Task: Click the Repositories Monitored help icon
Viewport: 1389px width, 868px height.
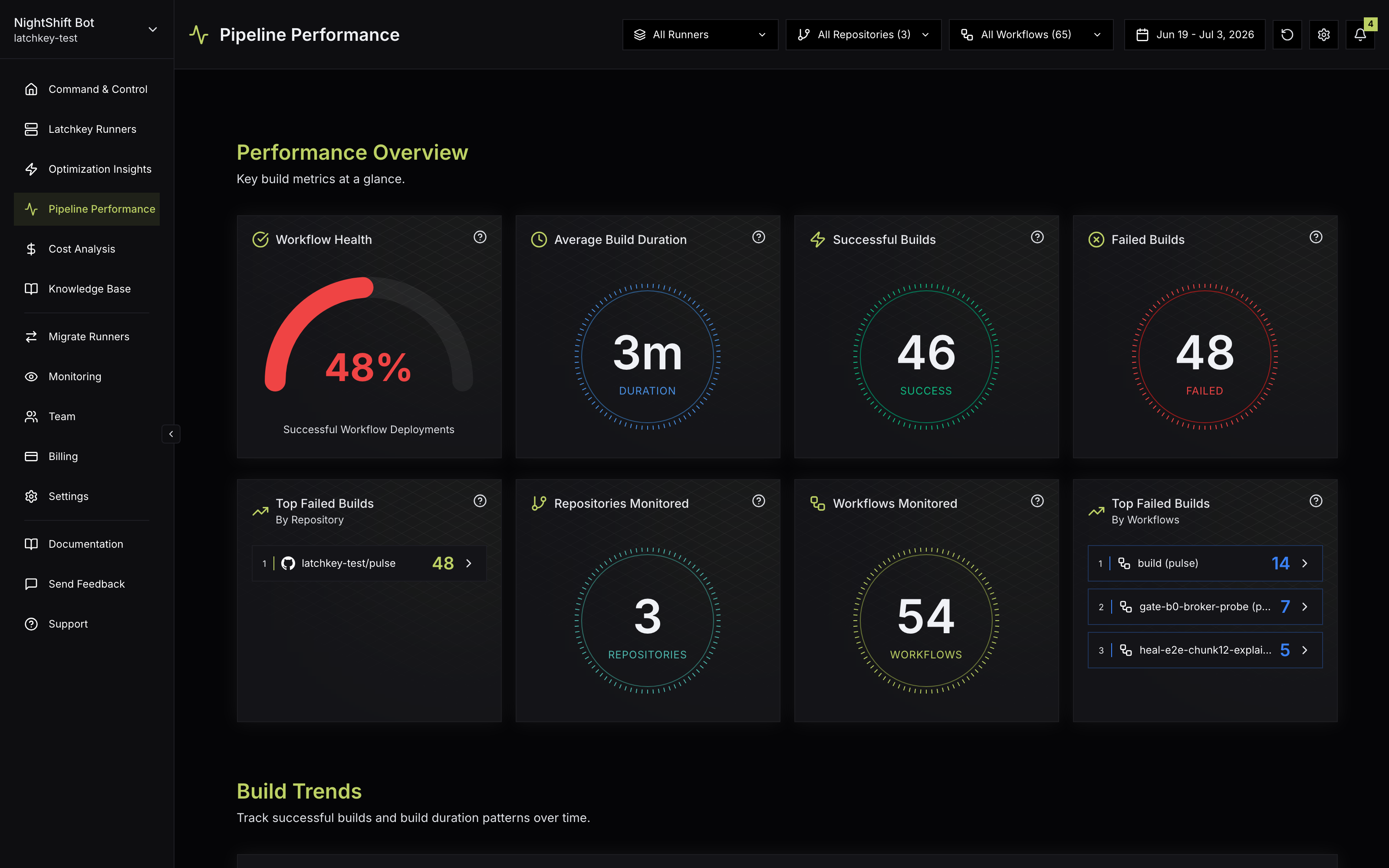Action: pos(758,500)
